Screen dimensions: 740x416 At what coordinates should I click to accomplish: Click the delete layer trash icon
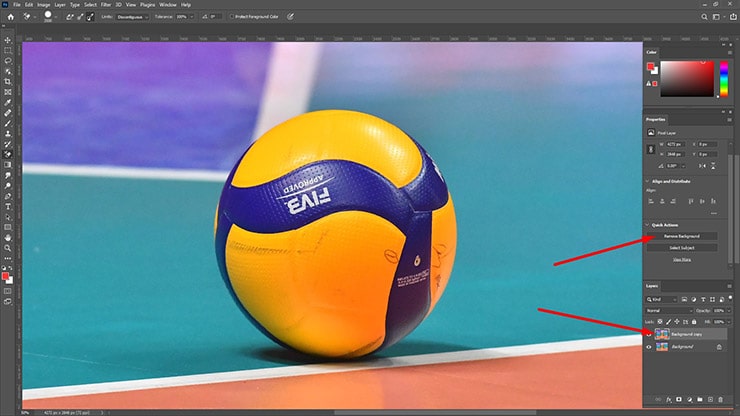[719, 399]
